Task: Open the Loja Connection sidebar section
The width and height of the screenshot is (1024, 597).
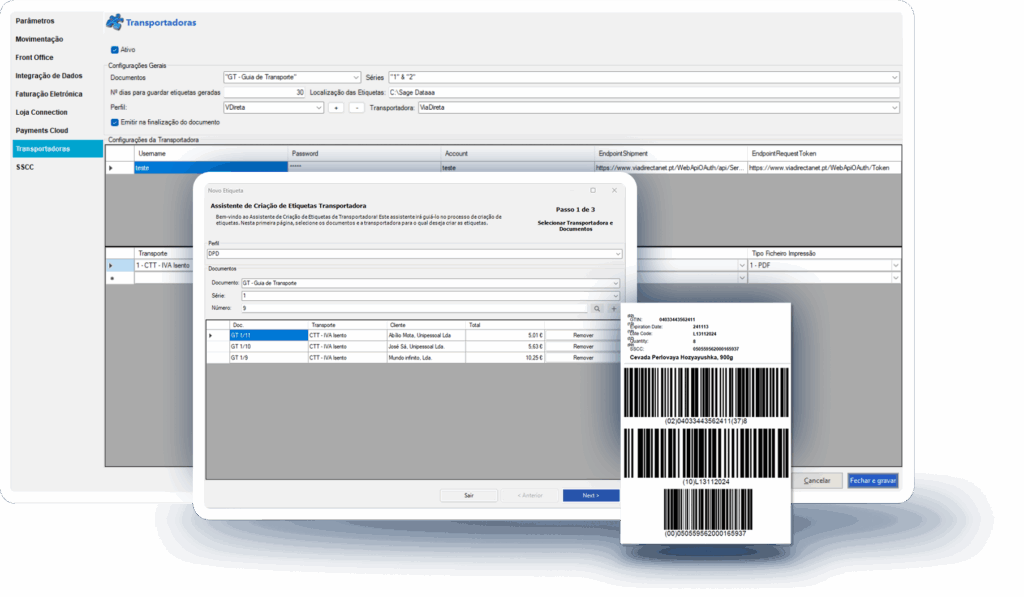Action: 41,112
